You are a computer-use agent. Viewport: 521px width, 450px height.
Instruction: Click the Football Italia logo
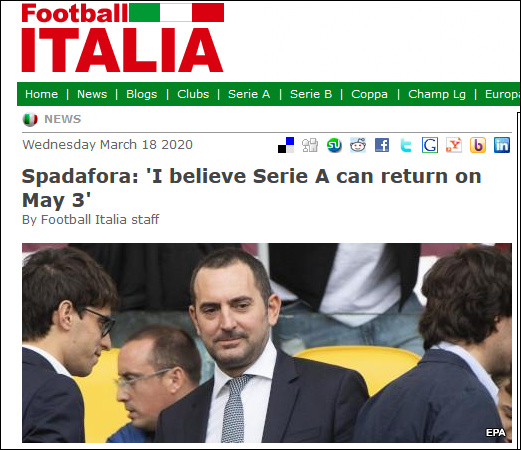click(x=123, y=38)
